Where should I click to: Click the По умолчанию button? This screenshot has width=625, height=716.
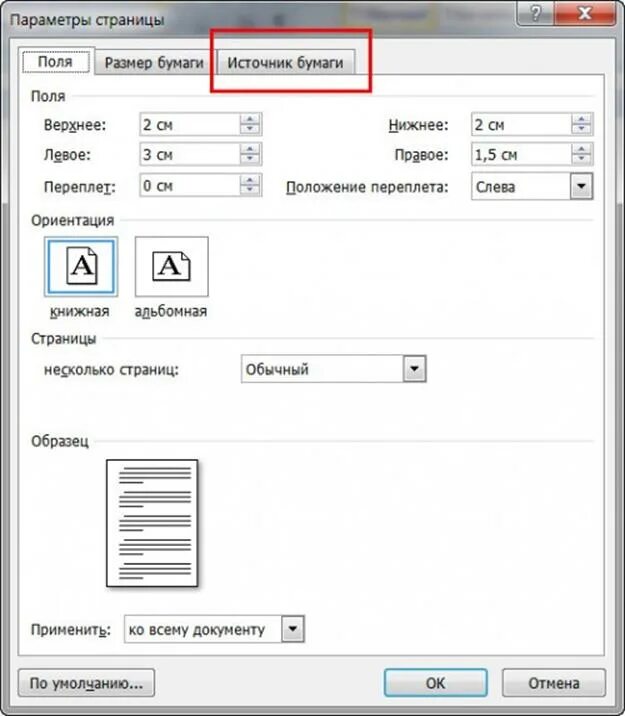coord(86,683)
